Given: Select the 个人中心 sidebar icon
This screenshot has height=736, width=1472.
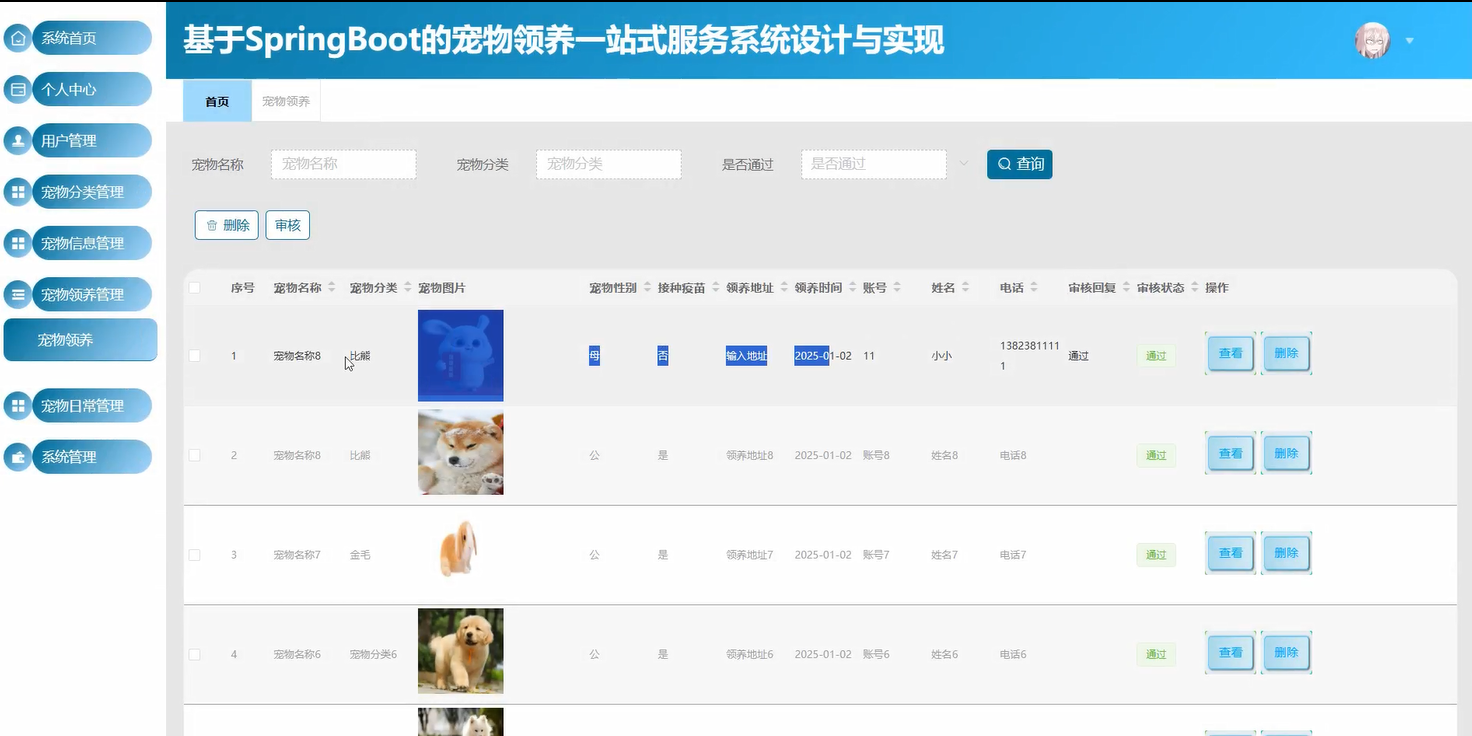Looking at the screenshot, I should (16, 88).
